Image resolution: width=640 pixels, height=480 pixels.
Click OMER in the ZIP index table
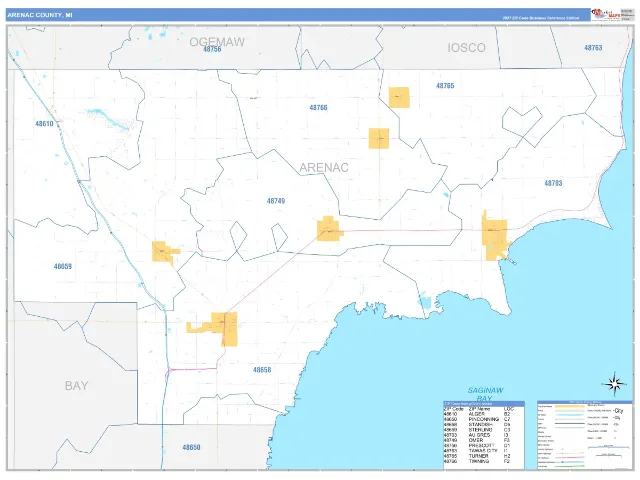click(x=476, y=440)
